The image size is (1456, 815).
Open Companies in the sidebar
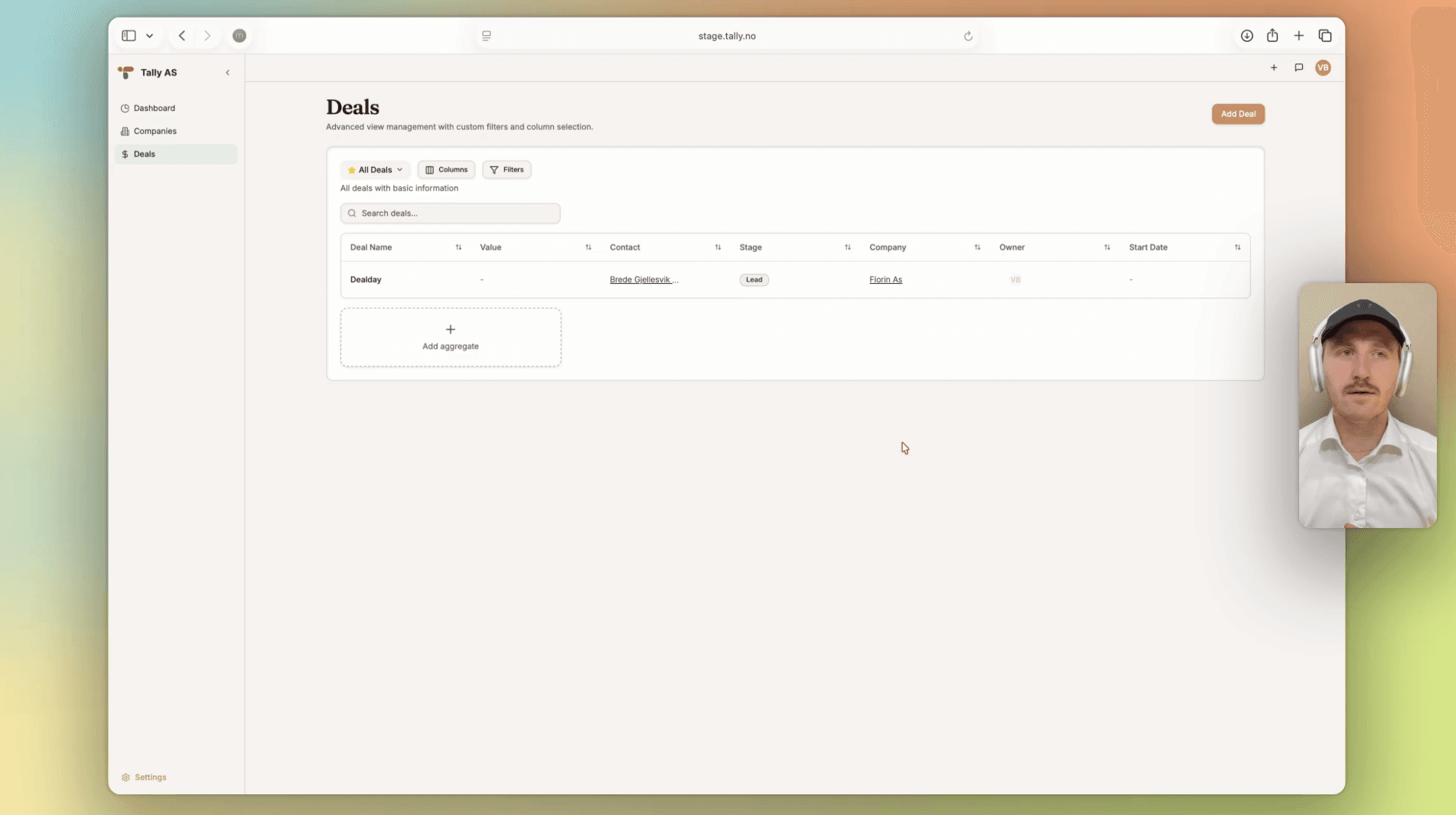pyautogui.click(x=176, y=131)
